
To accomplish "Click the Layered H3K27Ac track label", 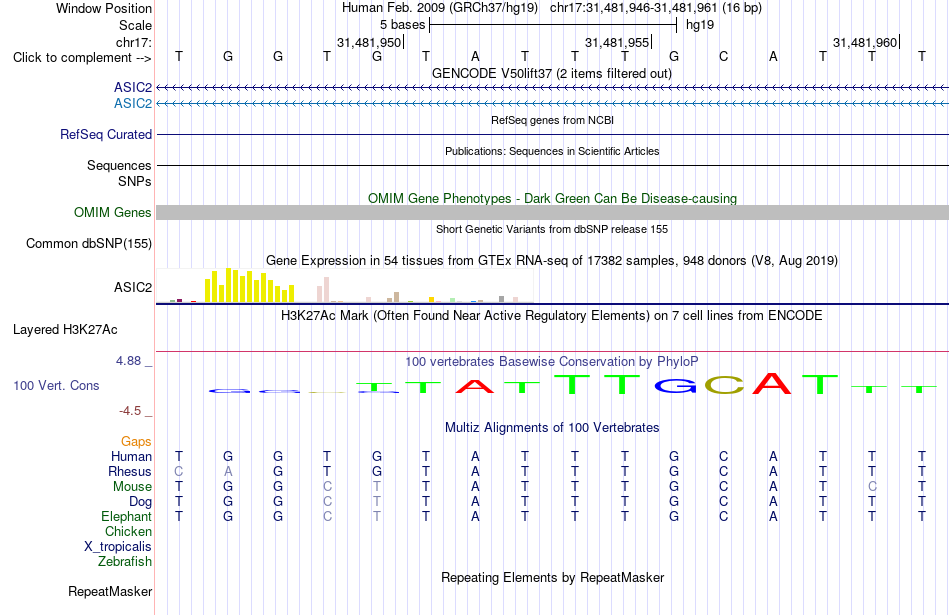I will (65, 330).
